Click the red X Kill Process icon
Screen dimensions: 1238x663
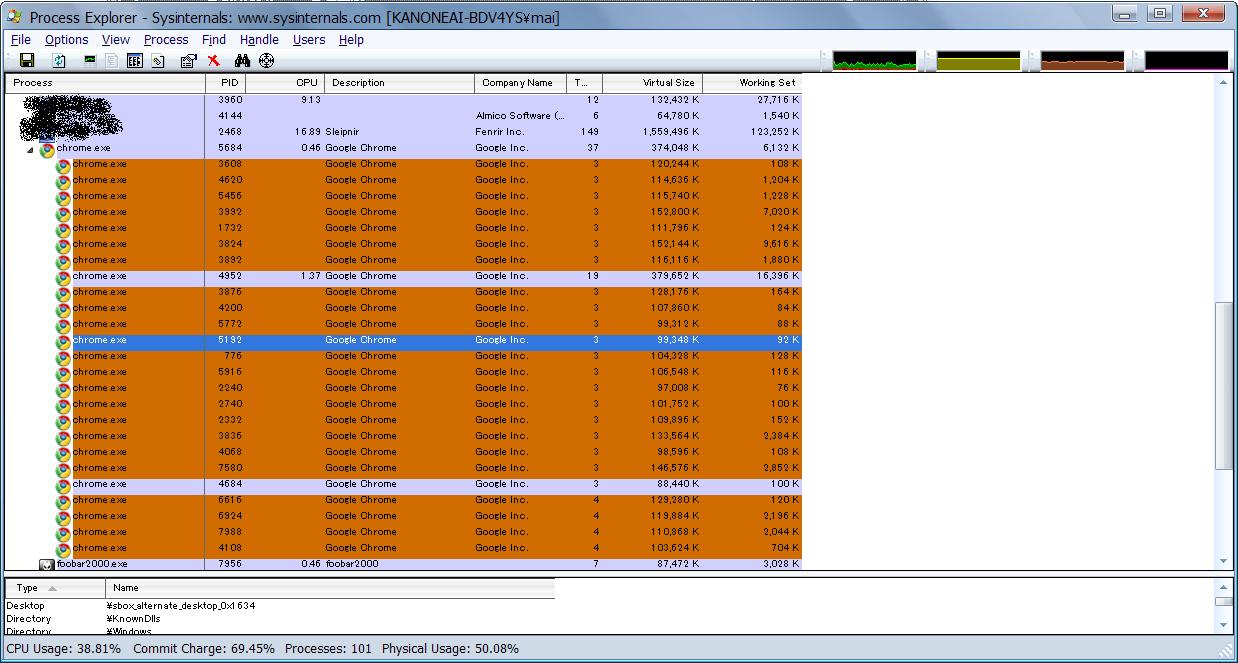click(x=213, y=61)
